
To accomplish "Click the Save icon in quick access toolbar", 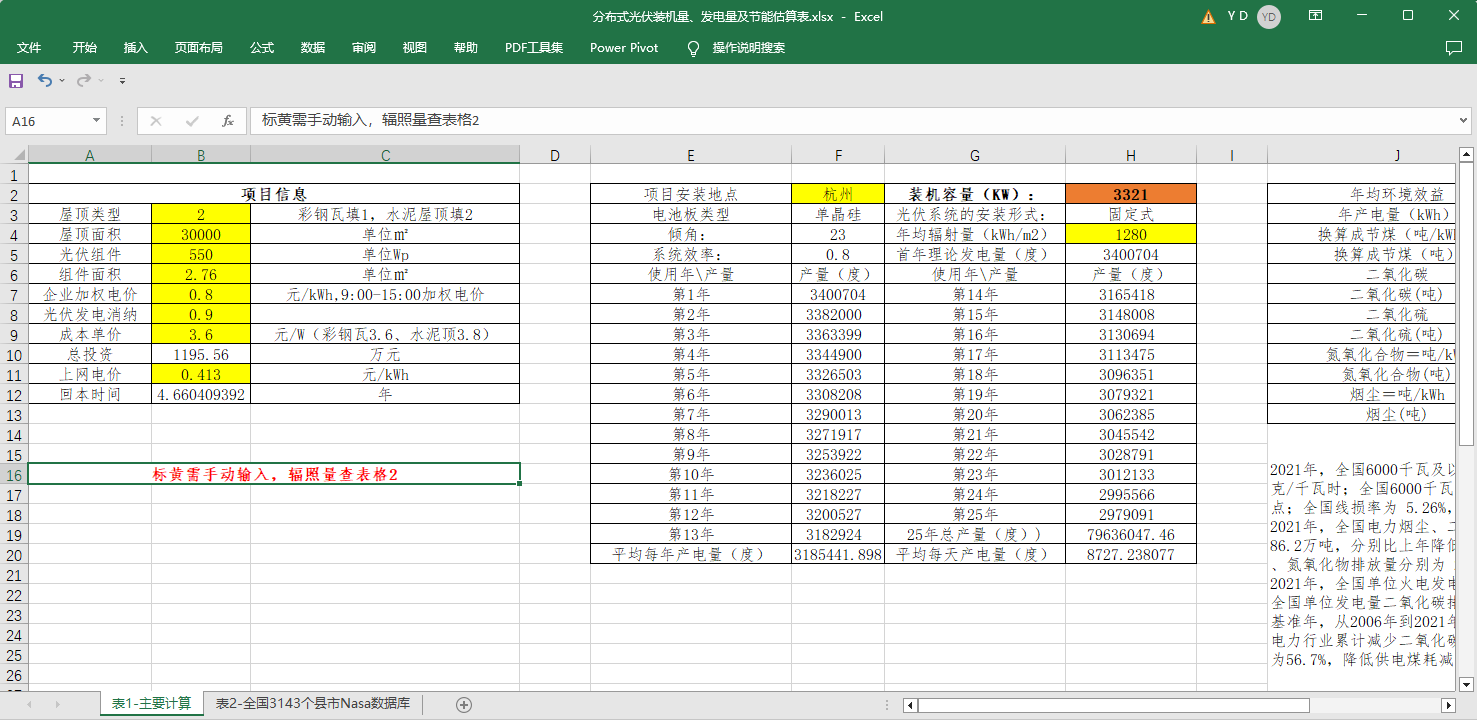I will point(16,80).
